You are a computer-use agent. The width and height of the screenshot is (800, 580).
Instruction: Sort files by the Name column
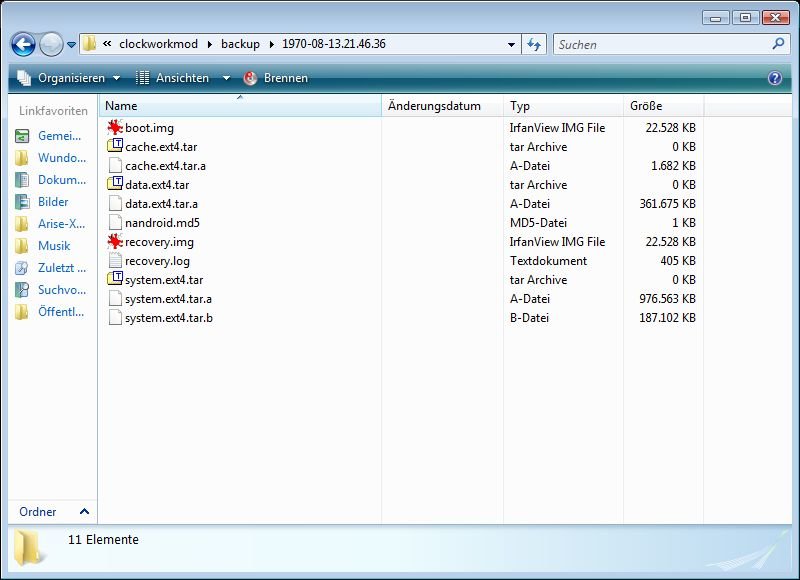click(x=240, y=106)
